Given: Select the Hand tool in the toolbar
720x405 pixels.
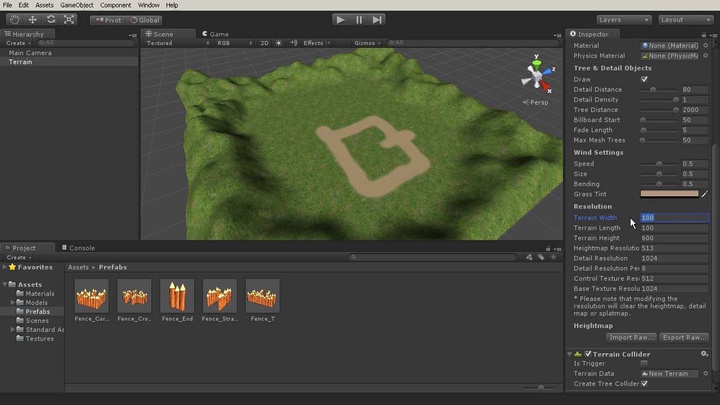Looking at the screenshot, I should (x=14, y=19).
